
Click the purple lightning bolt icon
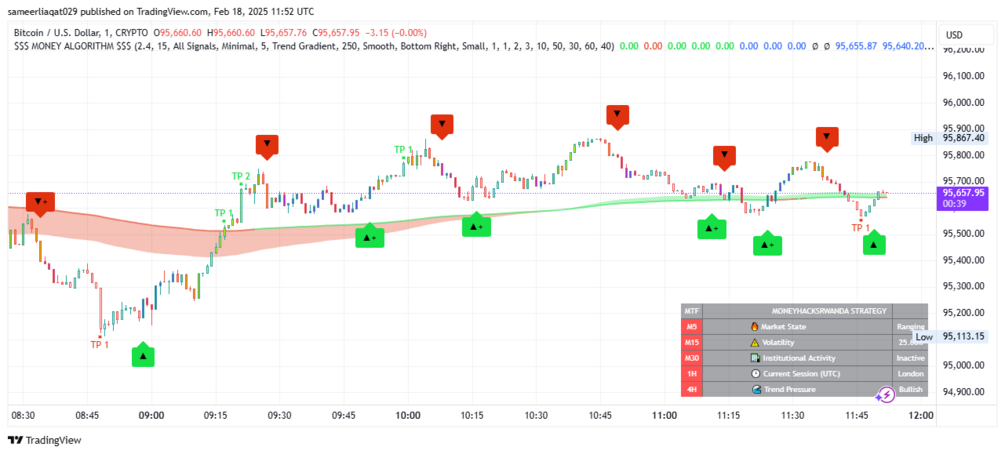point(886,395)
